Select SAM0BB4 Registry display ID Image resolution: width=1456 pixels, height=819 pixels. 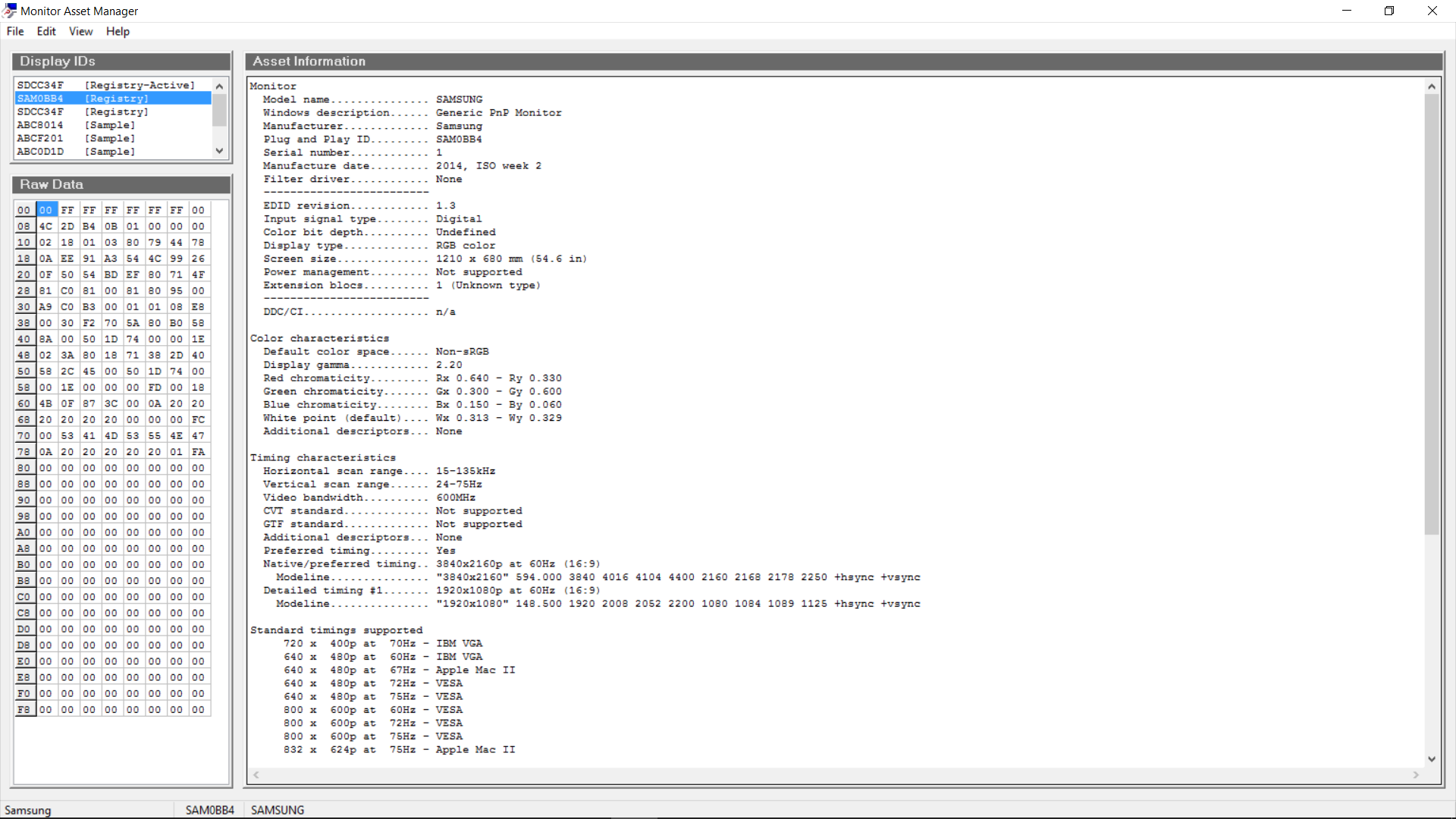(113, 99)
